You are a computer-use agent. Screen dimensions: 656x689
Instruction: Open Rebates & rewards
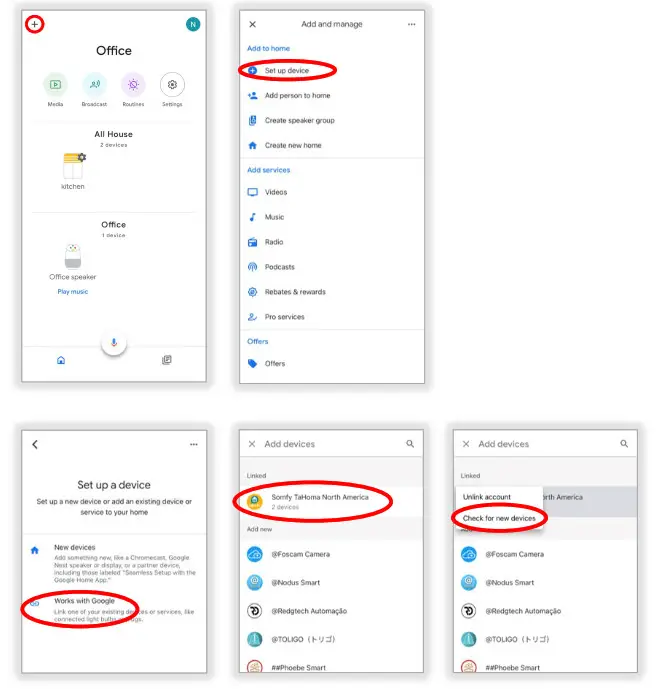(332, 292)
